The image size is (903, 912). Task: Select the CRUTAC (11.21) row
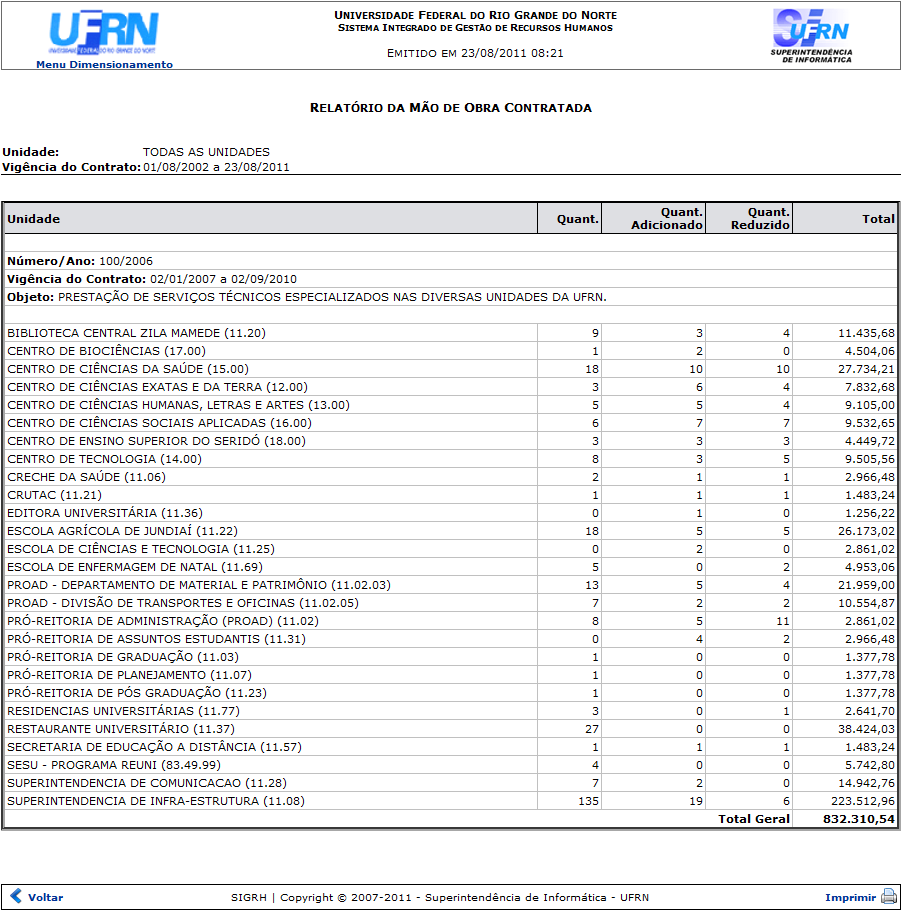pos(451,496)
